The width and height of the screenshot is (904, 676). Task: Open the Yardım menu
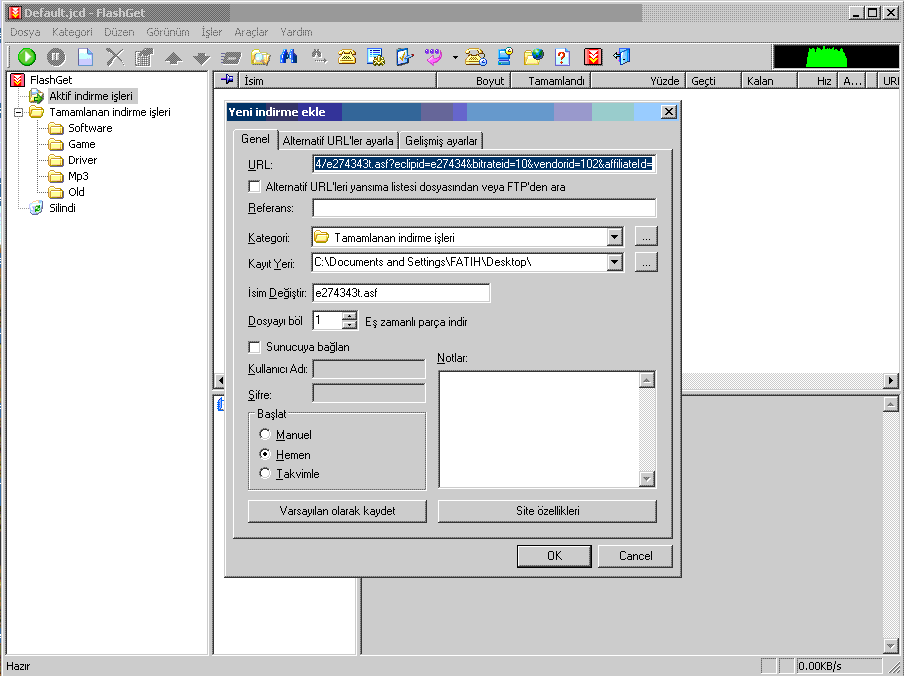[x=296, y=32]
